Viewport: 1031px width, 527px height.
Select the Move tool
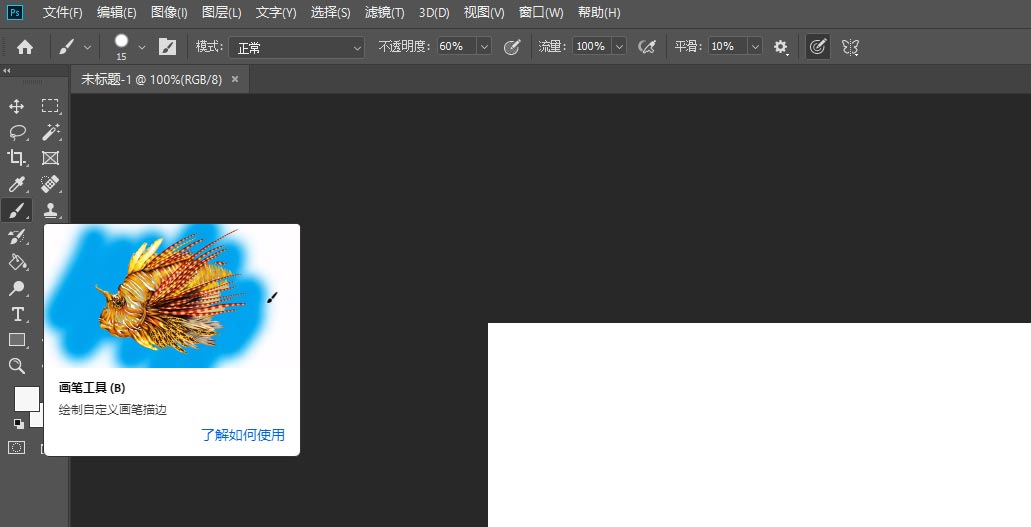click(17, 106)
